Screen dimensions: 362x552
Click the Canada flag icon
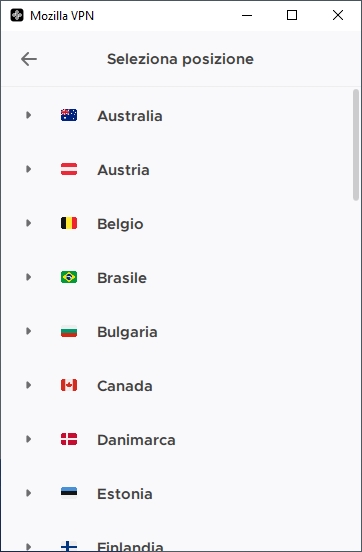click(69, 385)
